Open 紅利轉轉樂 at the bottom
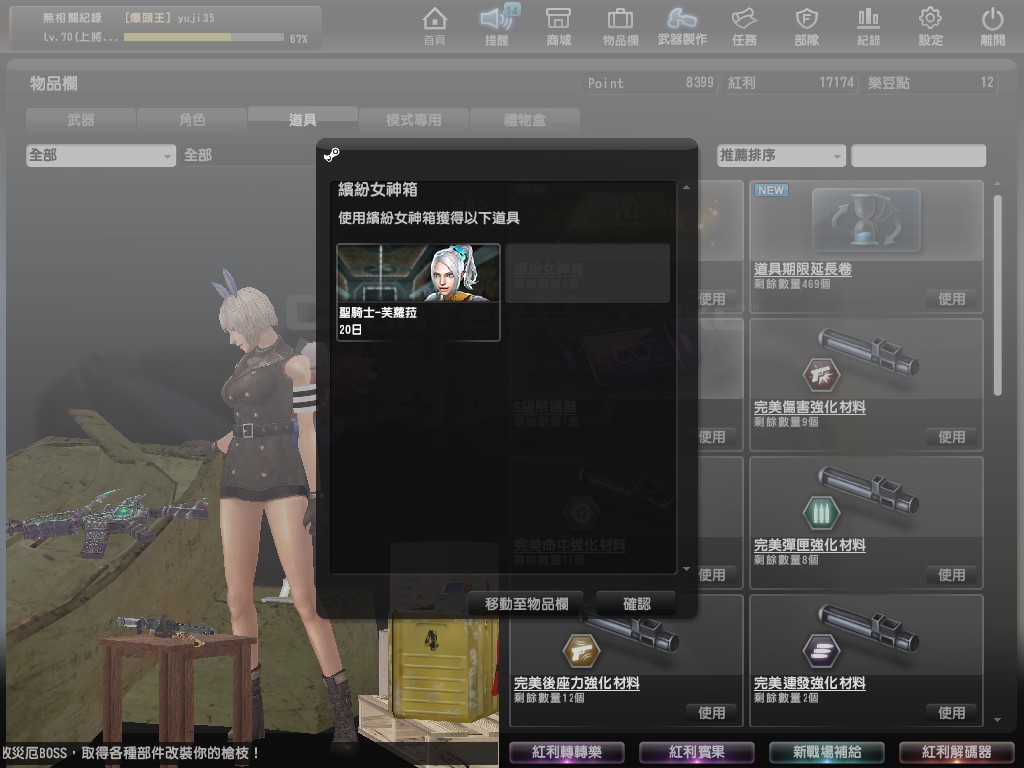The image size is (1024, 768). tap(567, 752)
